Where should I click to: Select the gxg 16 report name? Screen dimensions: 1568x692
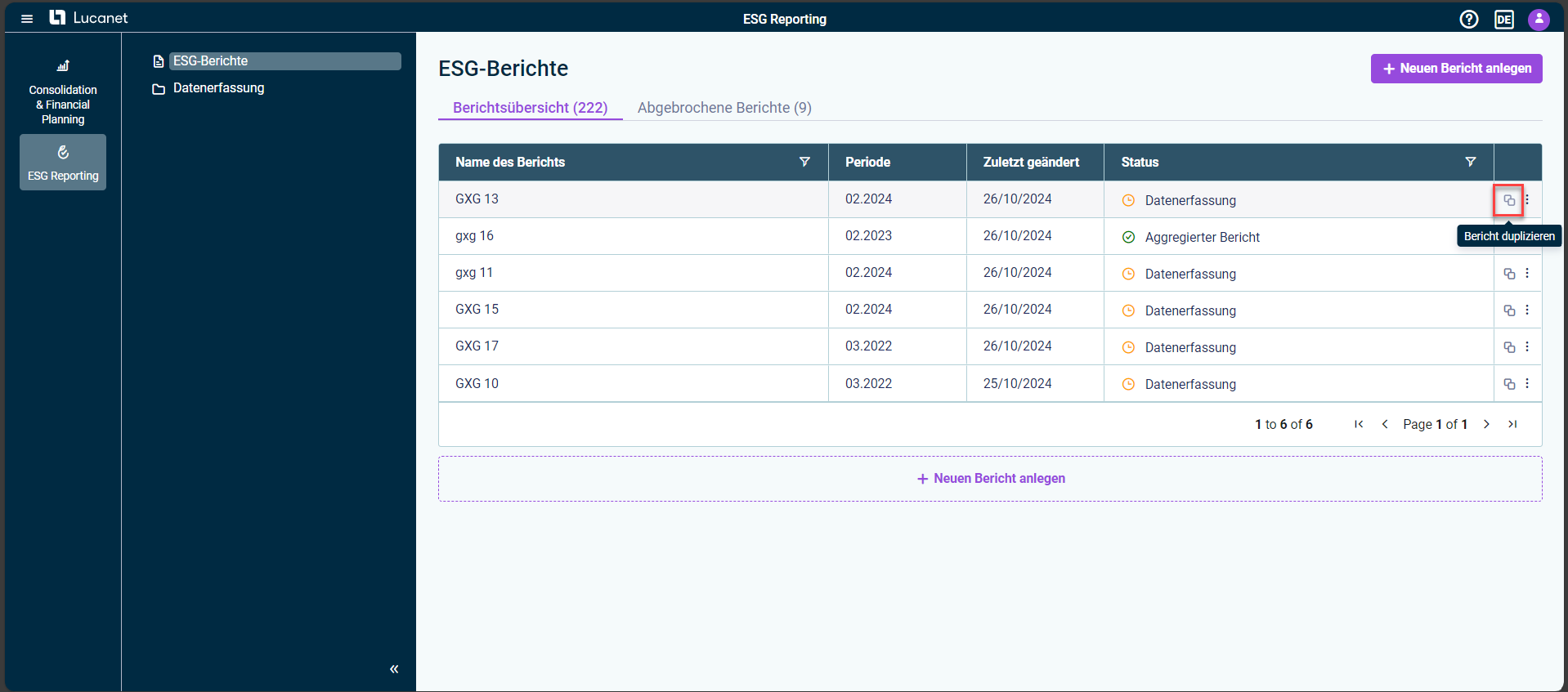[474, 235]
